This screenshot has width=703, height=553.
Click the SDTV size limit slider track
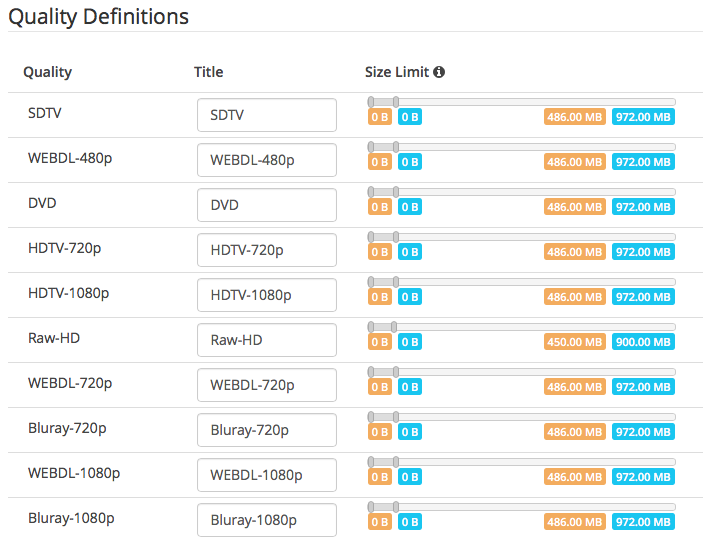coord(530,102)
